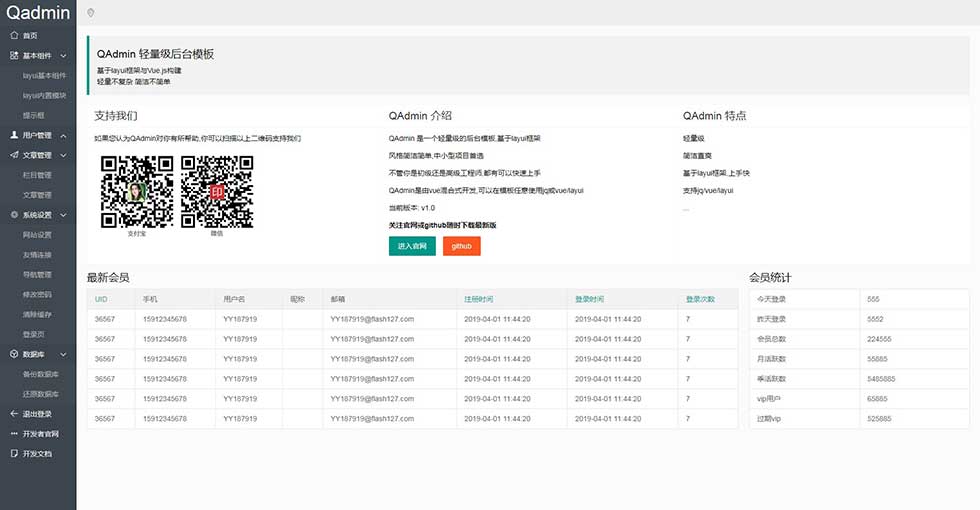Click the 支持我们 heading
The image size is (980, 510).
click(x=116, y=116)
